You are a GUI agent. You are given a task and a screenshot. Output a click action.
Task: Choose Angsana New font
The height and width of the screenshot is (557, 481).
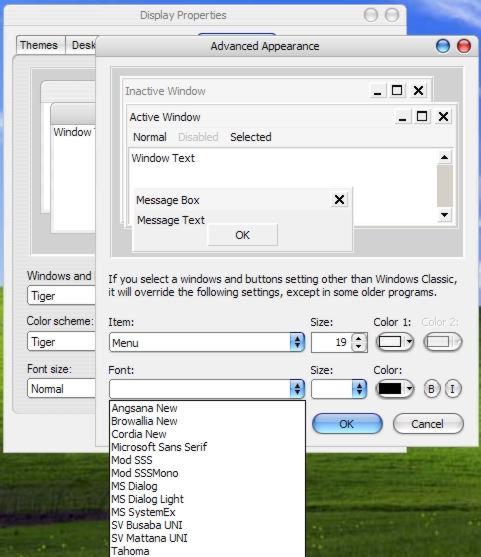click(144, 408)
